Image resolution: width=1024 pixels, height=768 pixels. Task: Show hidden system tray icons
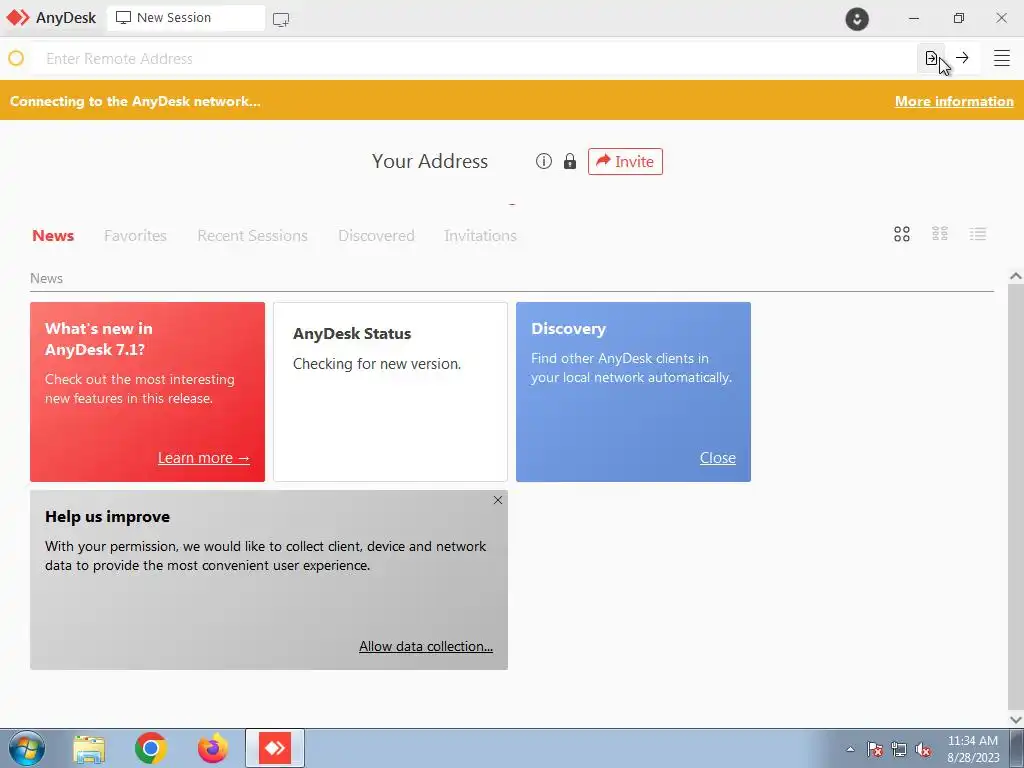point(850,749)
